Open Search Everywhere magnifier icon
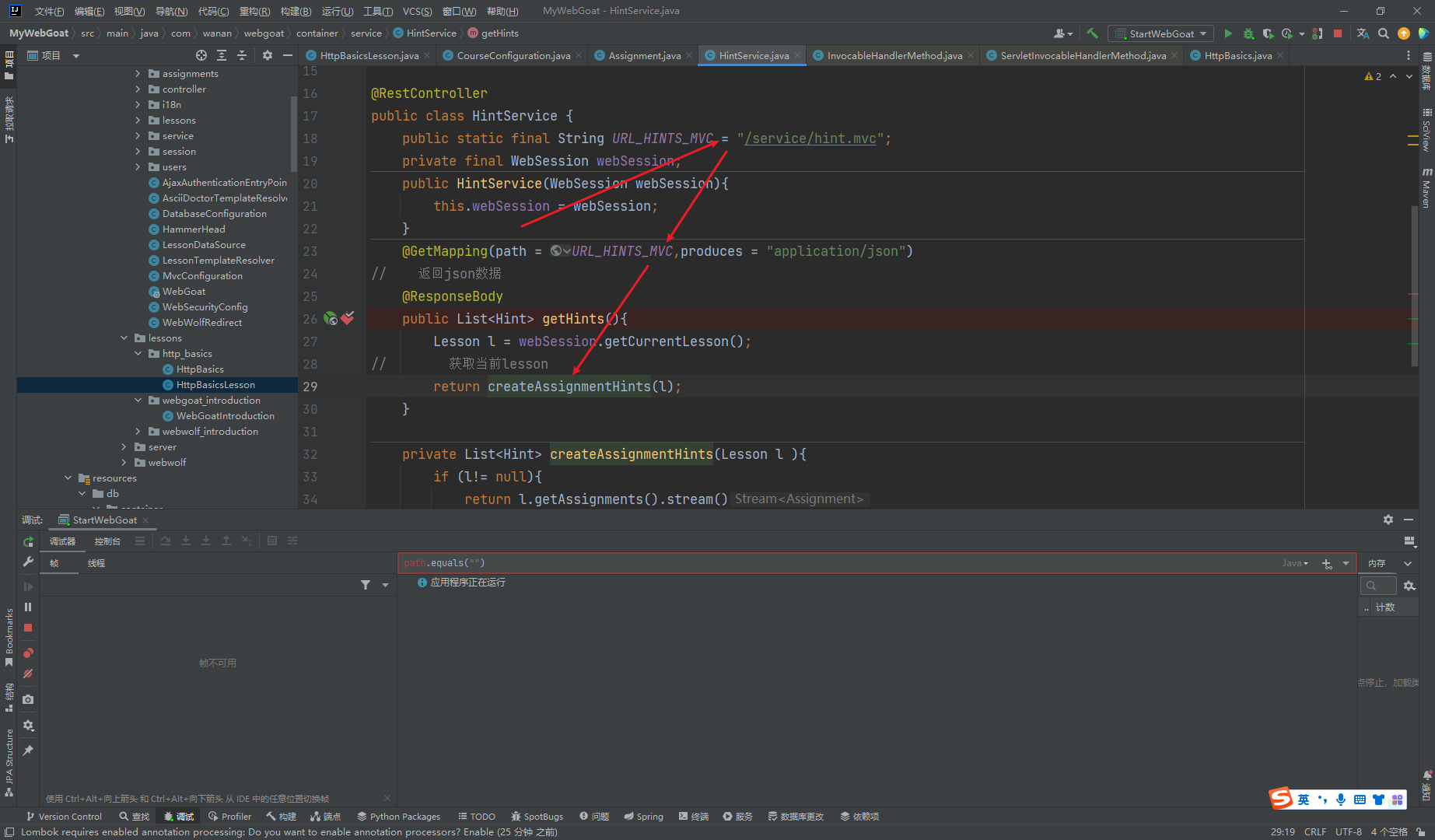The image size is (1435, 840). click(x=1384, y=33)
